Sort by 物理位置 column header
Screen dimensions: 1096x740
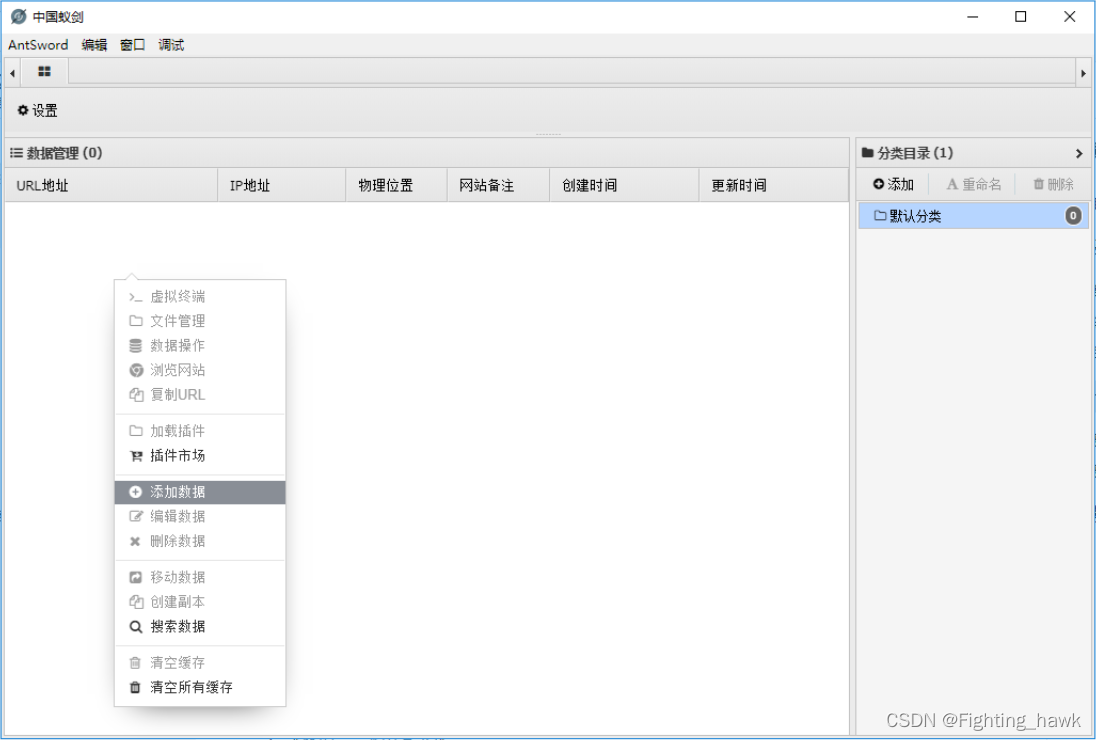pyautogui.click(x=396, y=185)
